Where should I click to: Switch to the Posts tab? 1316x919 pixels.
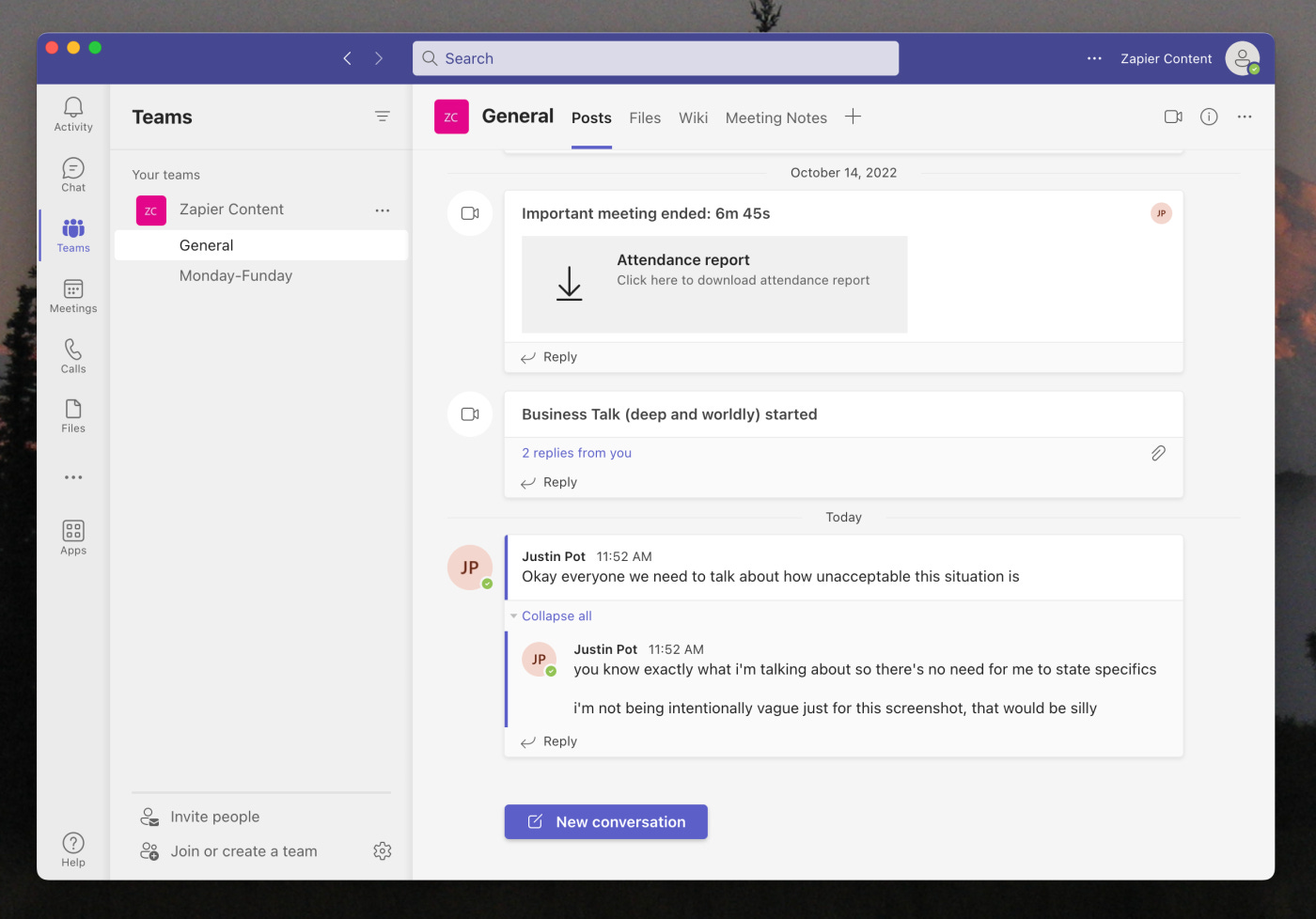(x=591, y=117)
